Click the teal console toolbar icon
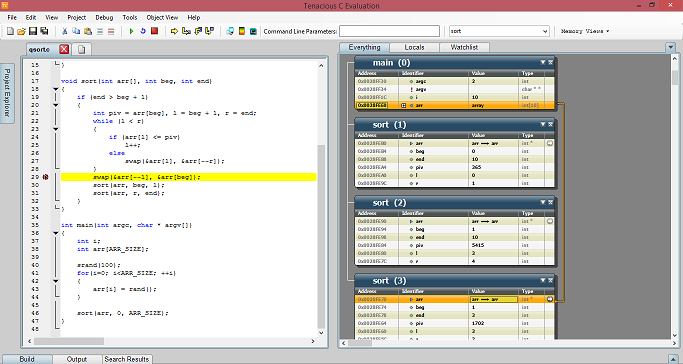The width and height of the screenshot is (683, 364). (x=253, y=31)
